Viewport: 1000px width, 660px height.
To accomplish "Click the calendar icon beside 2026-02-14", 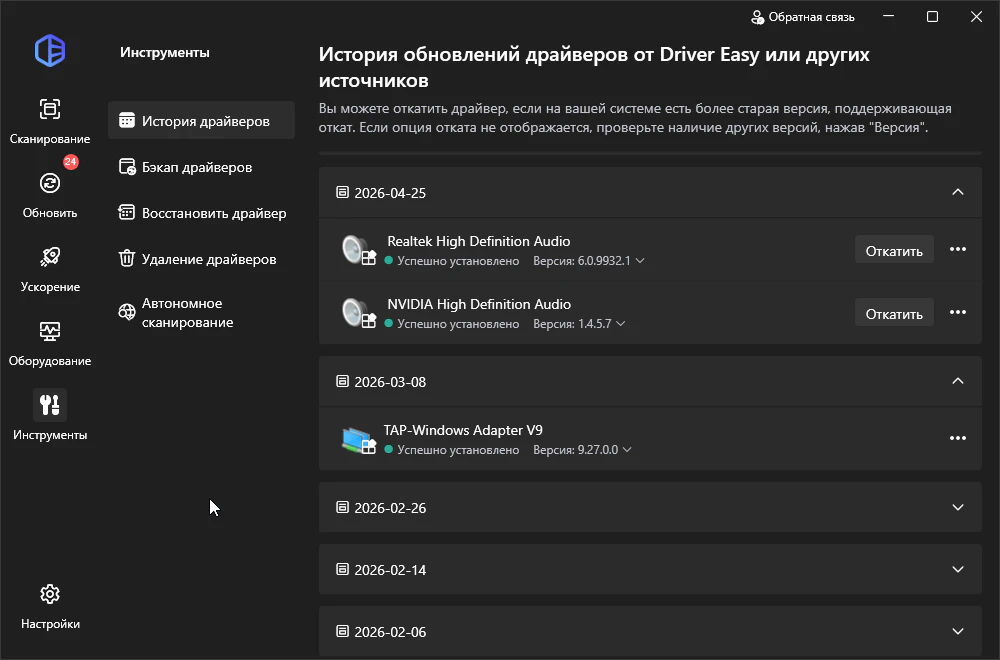I will (342, 569).
